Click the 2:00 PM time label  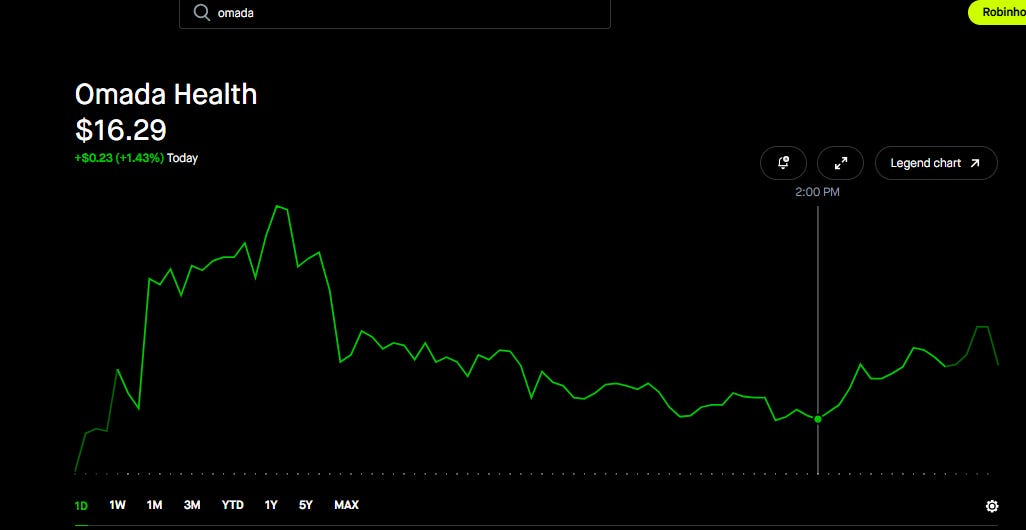[x=817, y=192]
